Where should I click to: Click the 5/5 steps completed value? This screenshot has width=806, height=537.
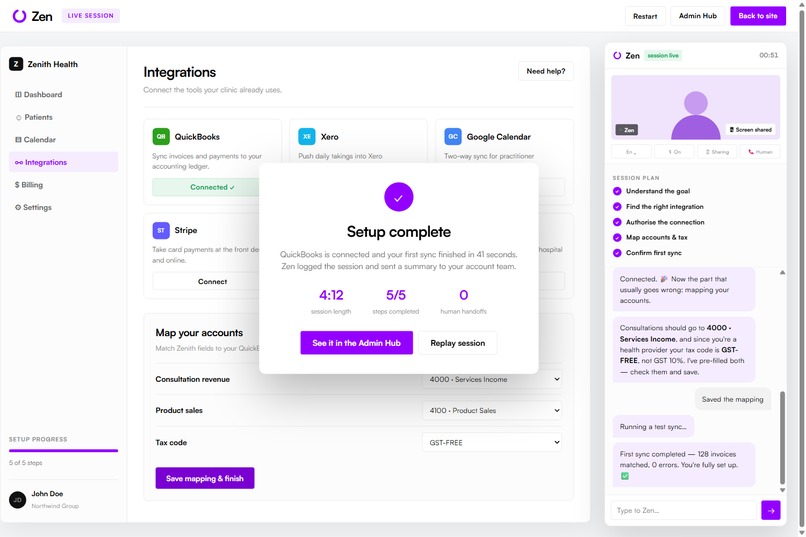point(396,295)
